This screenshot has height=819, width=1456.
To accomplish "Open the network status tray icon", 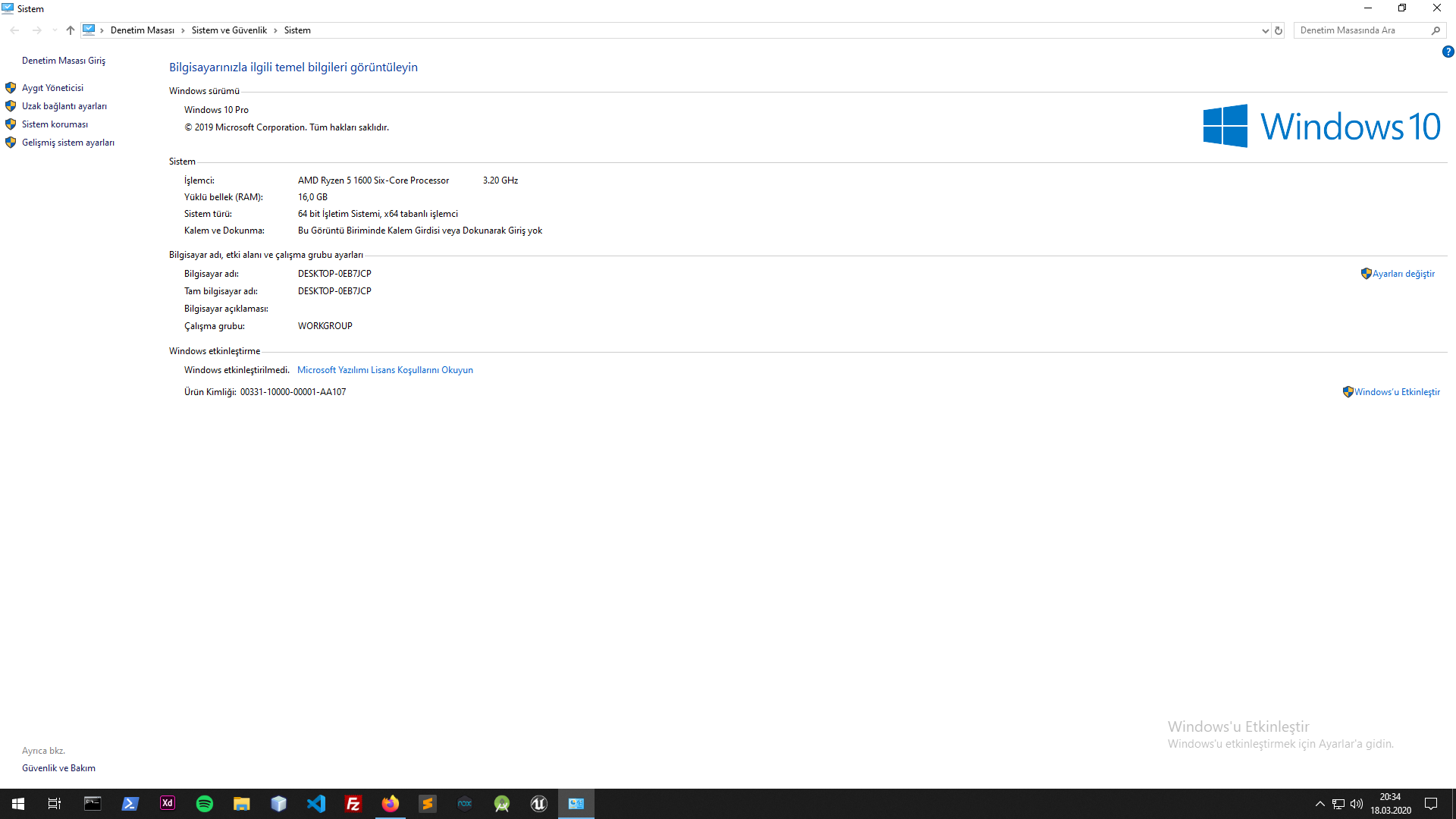I will click(x=1338, y=804).
